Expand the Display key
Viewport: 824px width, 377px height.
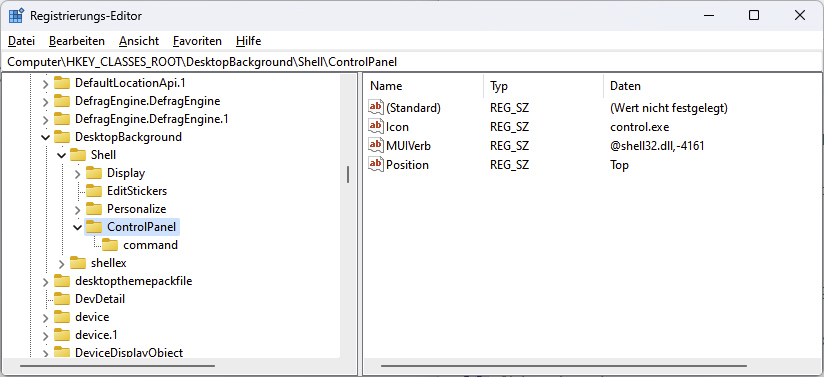(x=78, y=173)
